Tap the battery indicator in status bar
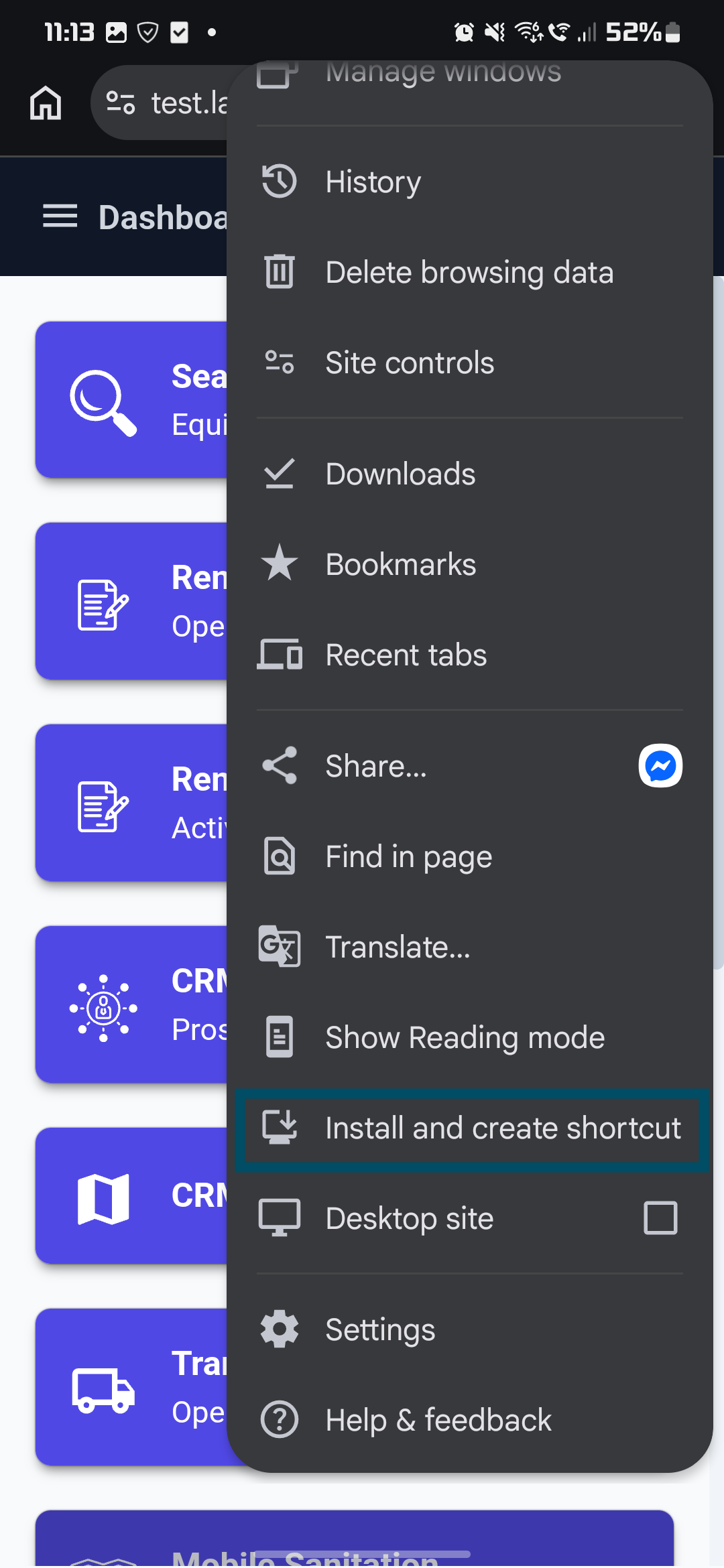This screenshot has width=724, height=1568. pyautogui.click(x=673, y=32)
